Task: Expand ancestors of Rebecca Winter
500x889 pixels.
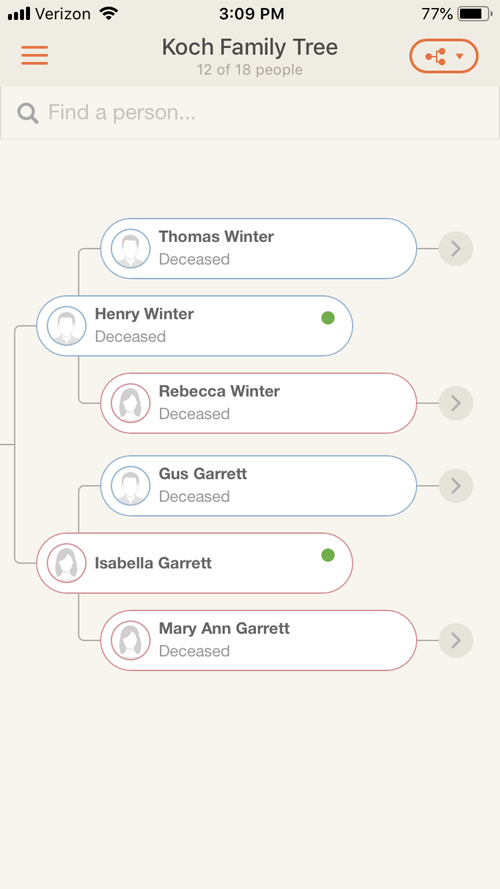Action: 456,403
